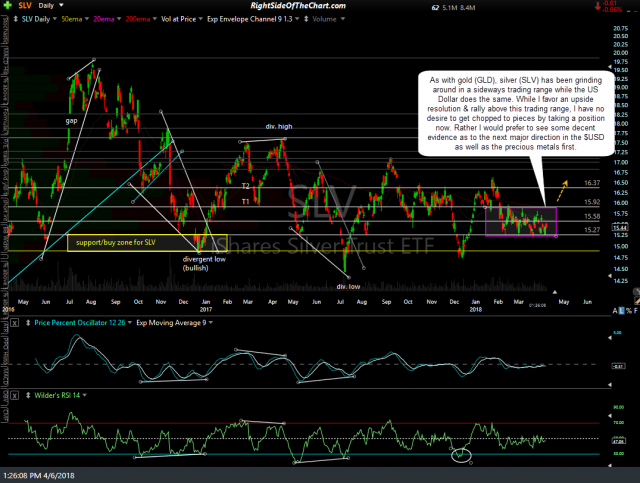Click the 20.00 price axis label
The height and width of the screenshot is (483, 640).
coord(621,53)
